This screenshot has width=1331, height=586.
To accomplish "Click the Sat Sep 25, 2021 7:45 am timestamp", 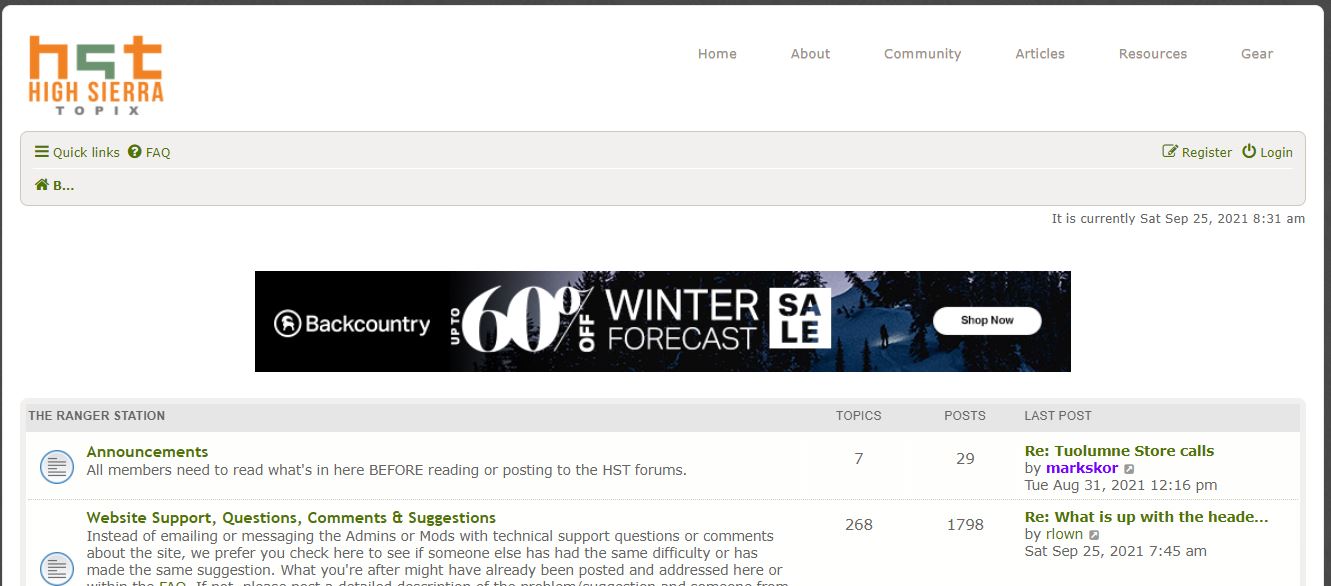I will coord(1116,551).
